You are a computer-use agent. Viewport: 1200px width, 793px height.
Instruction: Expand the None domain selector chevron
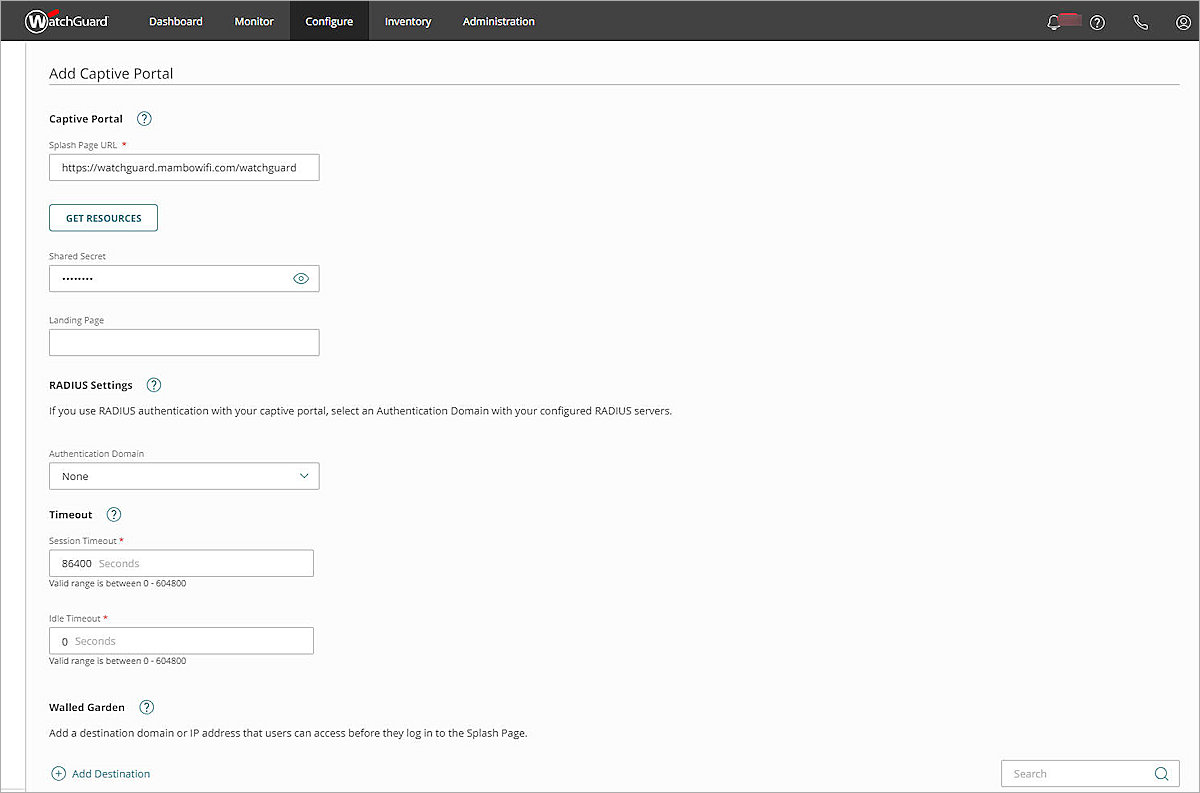click(x=304, y=476)
